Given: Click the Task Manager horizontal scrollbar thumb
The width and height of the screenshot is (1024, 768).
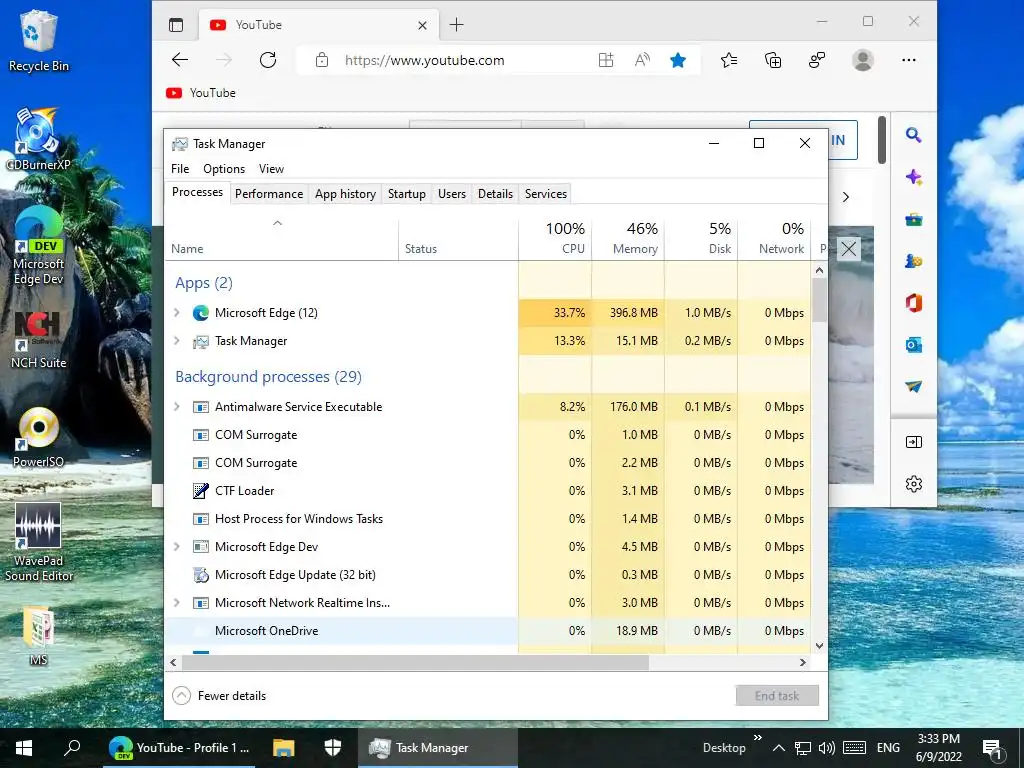Looking at the screenshot, I should tap(415, 662).
